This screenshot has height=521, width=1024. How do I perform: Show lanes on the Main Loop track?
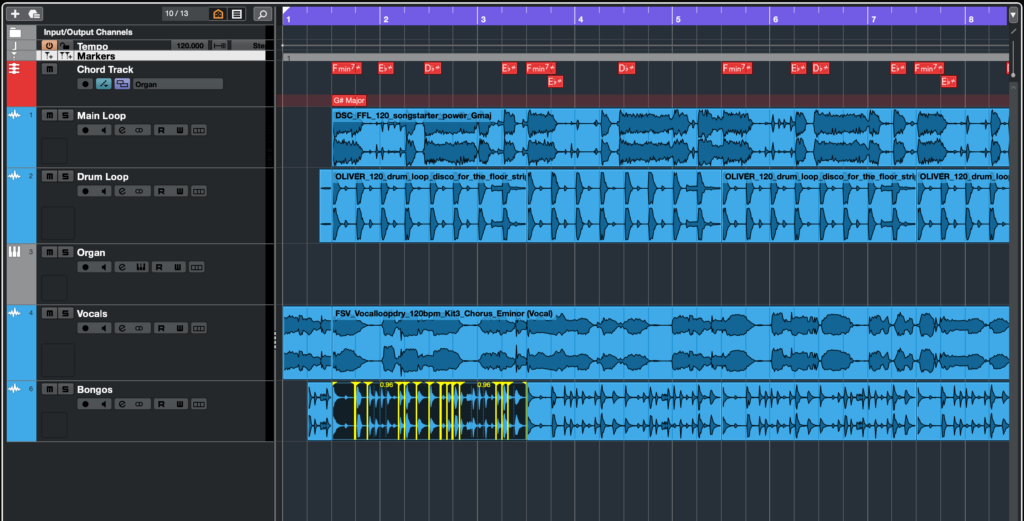[x=199, y=131]
